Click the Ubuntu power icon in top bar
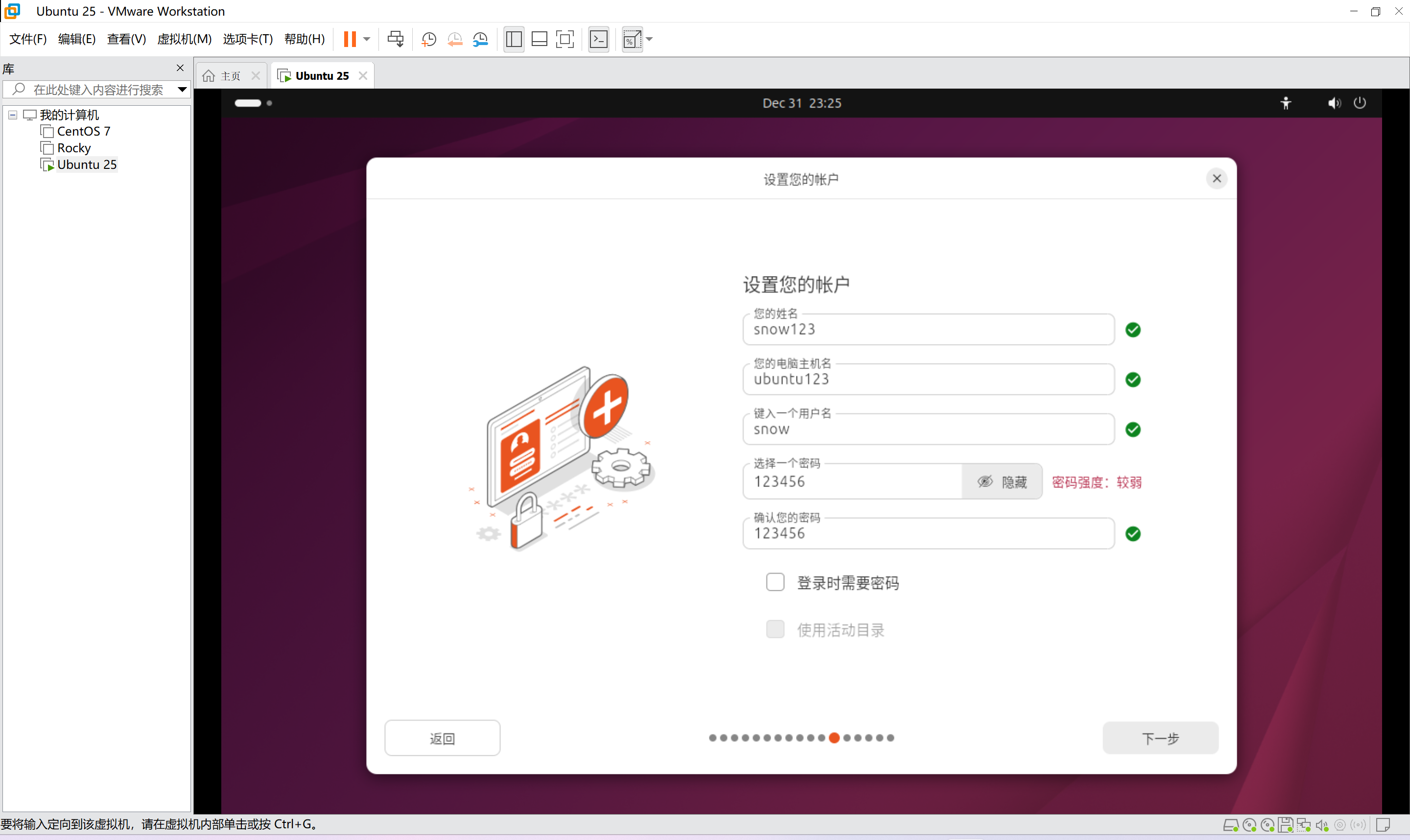Image resolution: width=1410 pixels, height=840 pixels. [1359, 103]
